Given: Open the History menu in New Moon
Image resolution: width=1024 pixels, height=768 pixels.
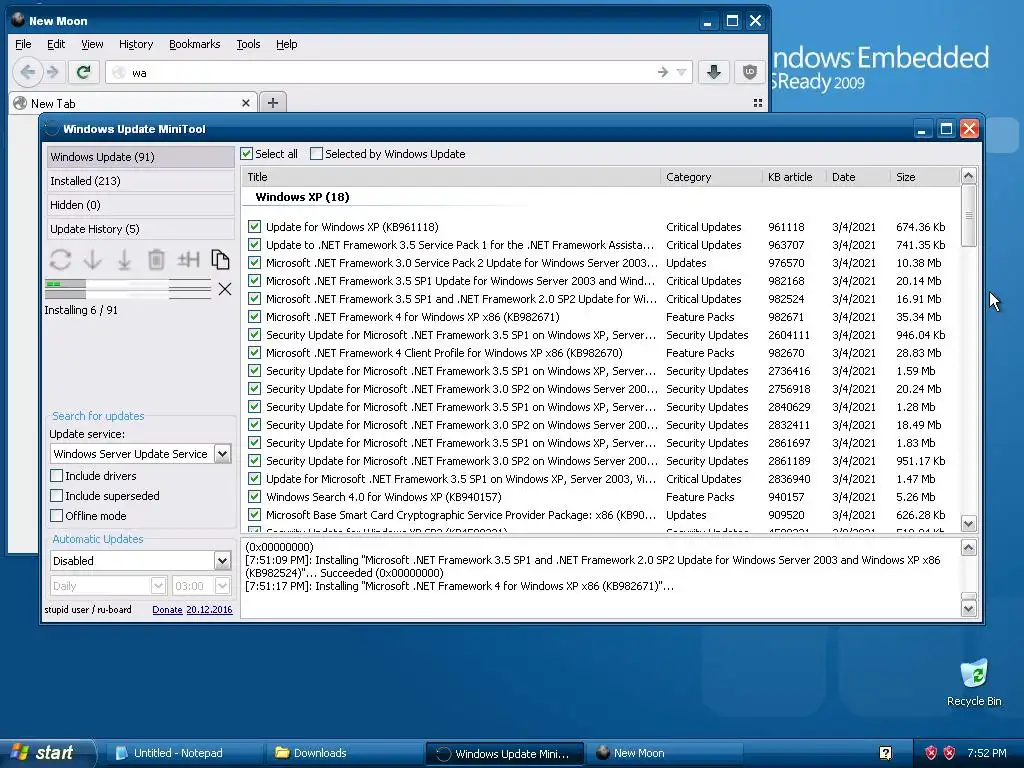Looking at the screenshot, I should [x=136, y=44].
